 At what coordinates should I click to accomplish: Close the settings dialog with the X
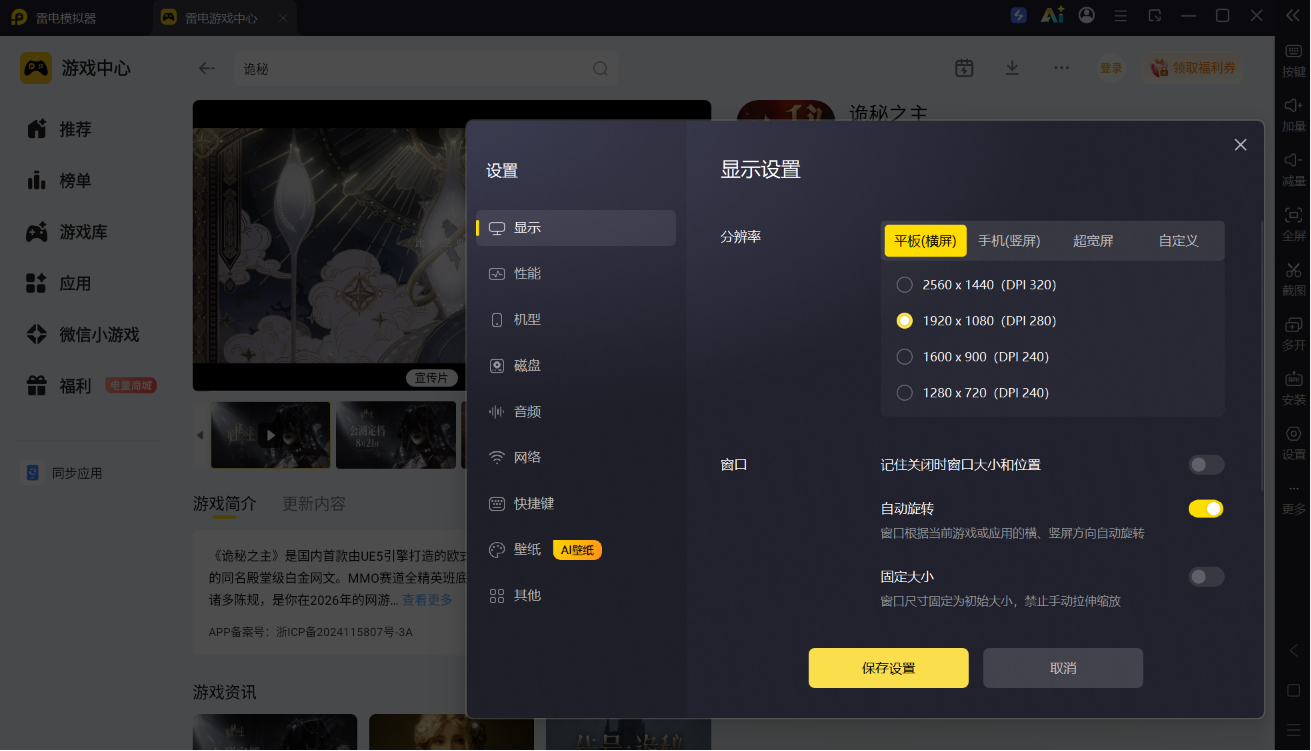pos(1240,145)
